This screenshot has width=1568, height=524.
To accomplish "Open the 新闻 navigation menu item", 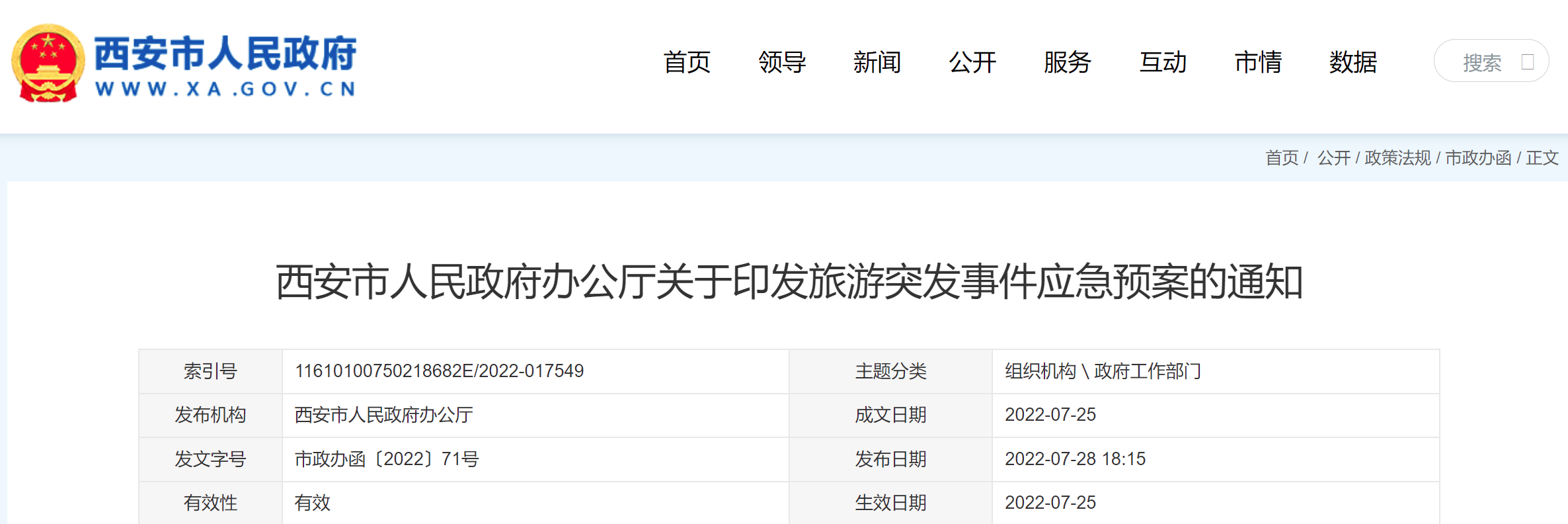I will pyautogui.click(x=877, y=62).
